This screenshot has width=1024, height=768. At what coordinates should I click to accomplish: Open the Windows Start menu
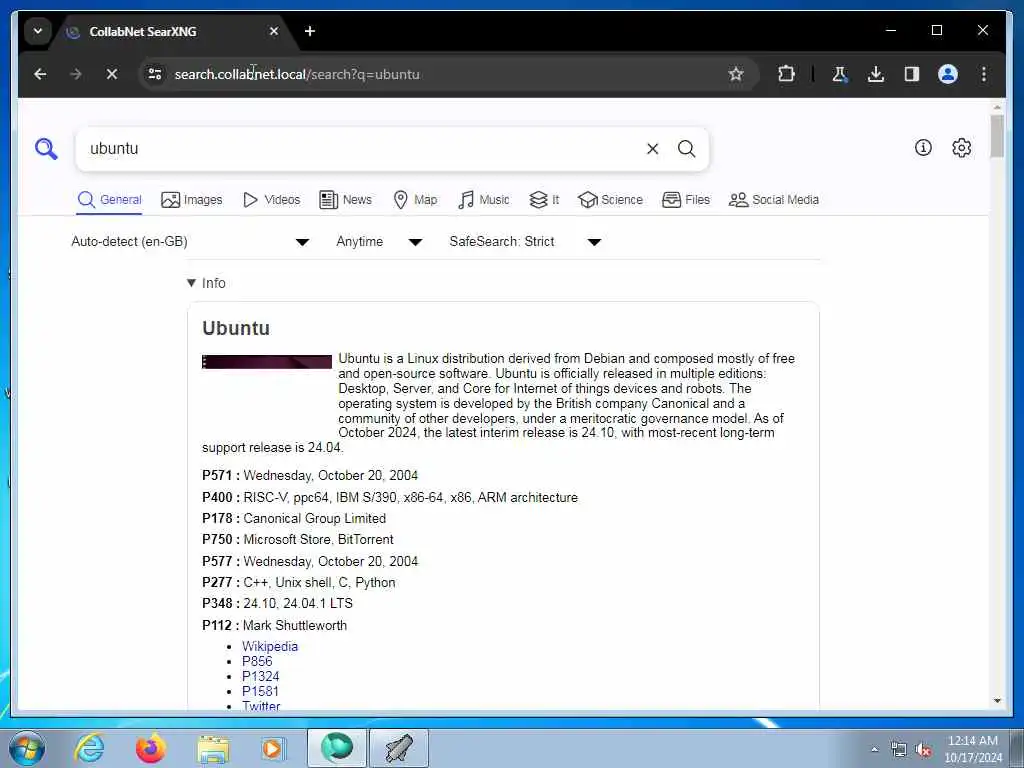[27, 748]
